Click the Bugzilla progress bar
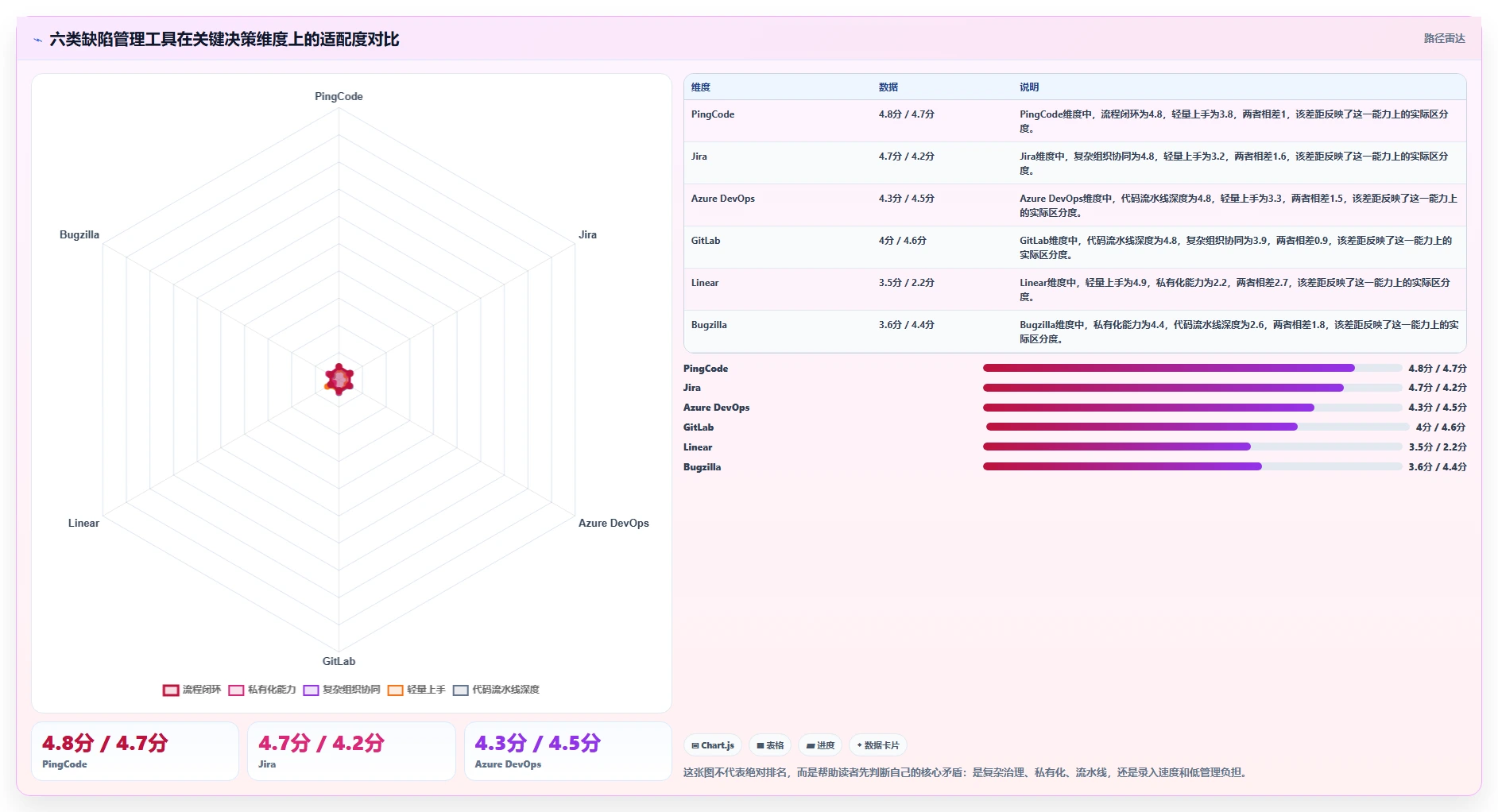The width and height of the screenshot is (1498, 812). click(x=1192, y=466)
